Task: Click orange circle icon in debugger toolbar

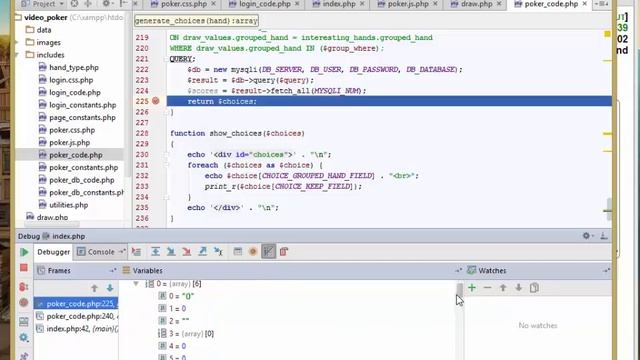Action: pyautogui.click(x=253, y=252)
